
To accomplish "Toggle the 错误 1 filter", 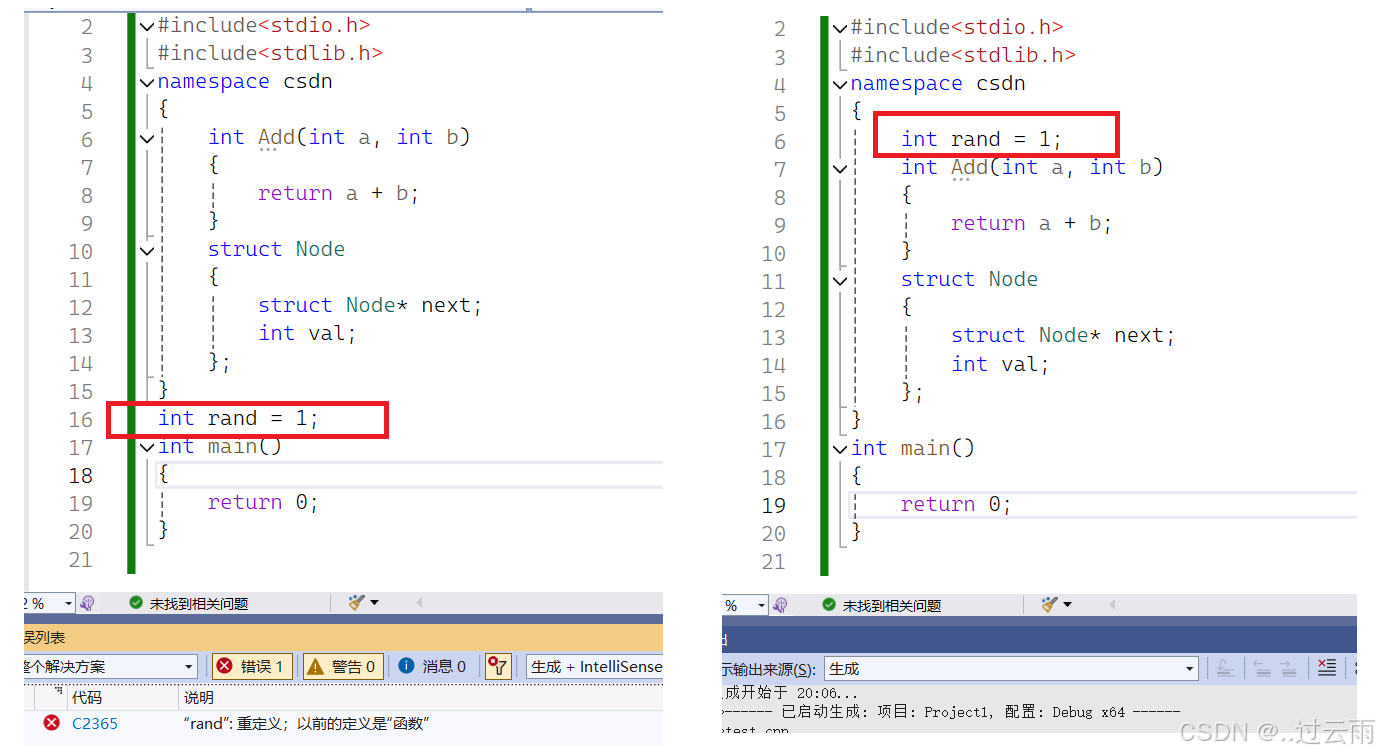I will coord(252,665).
